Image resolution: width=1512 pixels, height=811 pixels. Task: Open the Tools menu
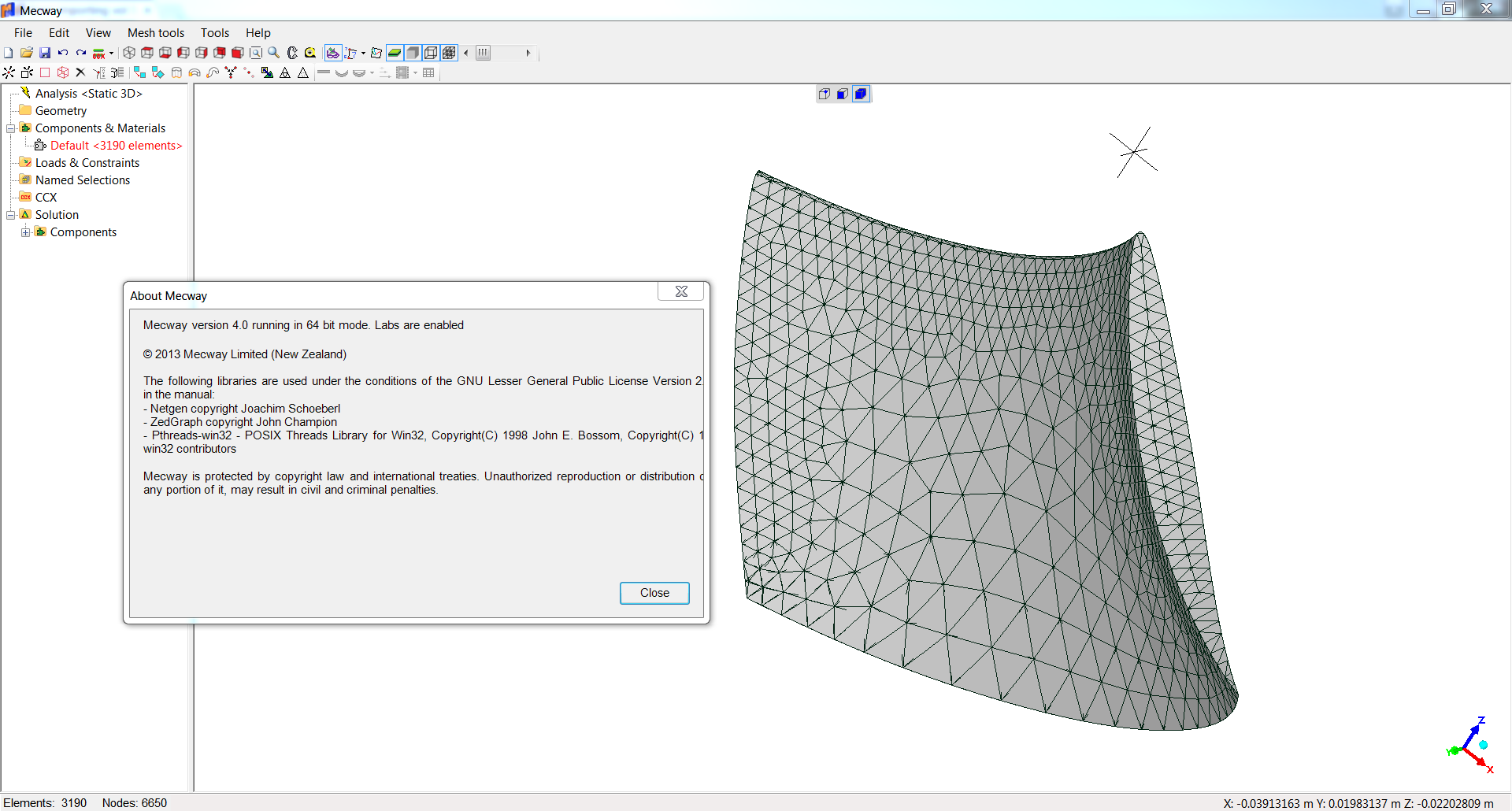pyautogui.click(x=215, y=32)
